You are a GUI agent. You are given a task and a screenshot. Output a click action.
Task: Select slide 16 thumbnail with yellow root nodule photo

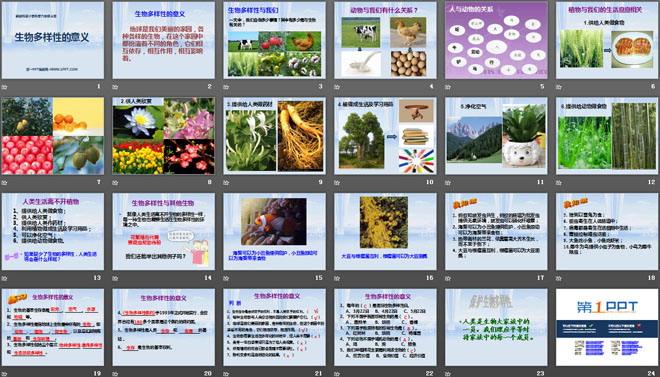[385, 231]
